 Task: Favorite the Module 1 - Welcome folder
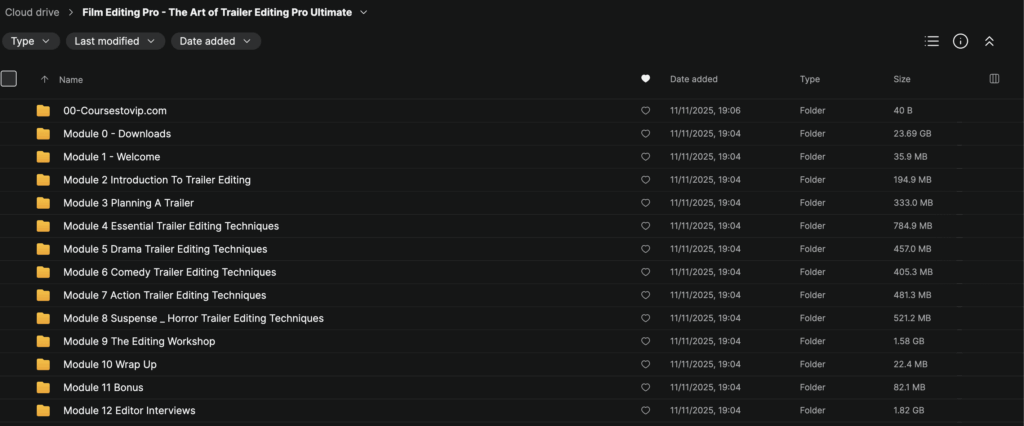[645, 157]
